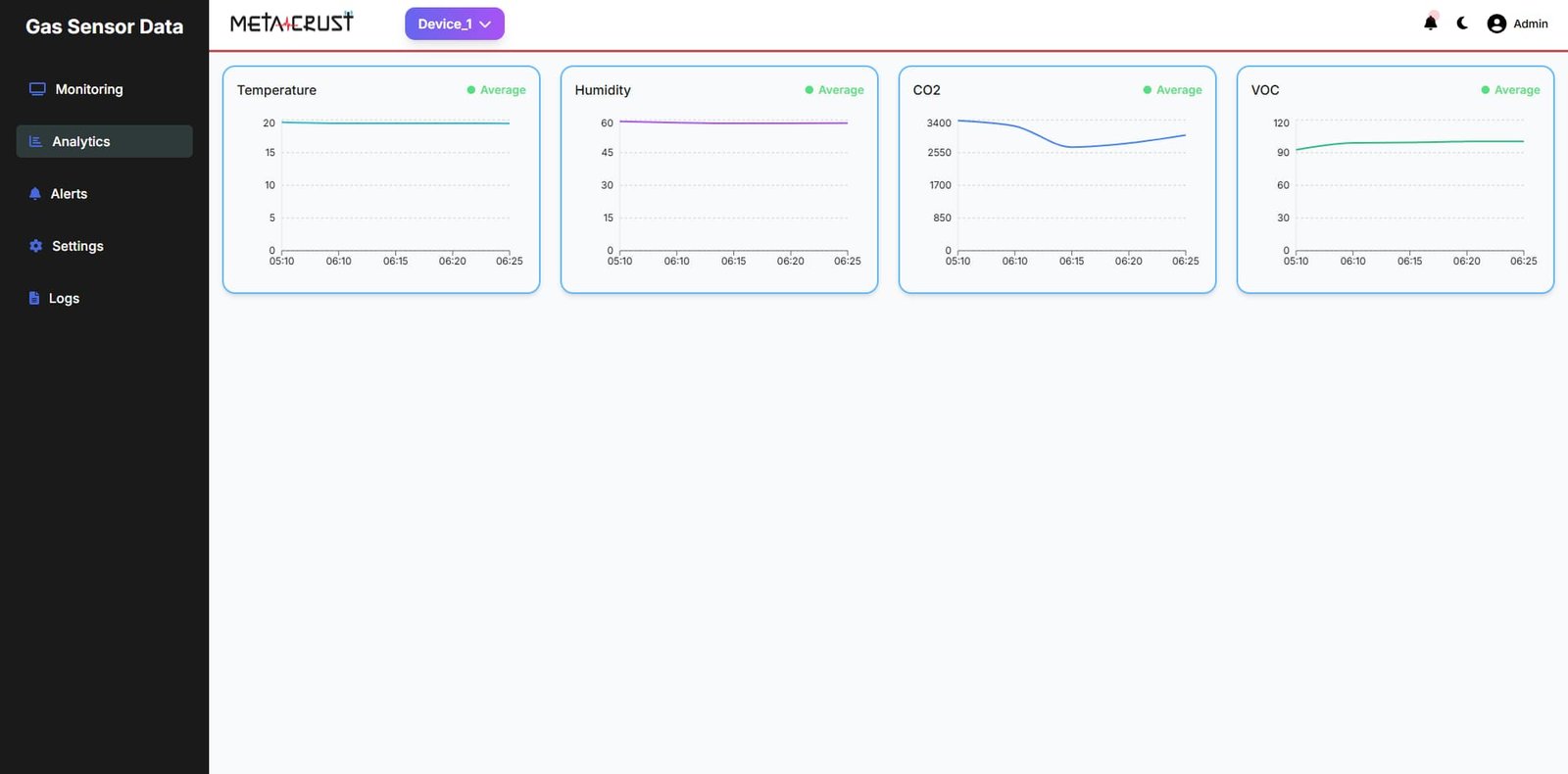Click the green VOC trend line

coord(1411,142)
